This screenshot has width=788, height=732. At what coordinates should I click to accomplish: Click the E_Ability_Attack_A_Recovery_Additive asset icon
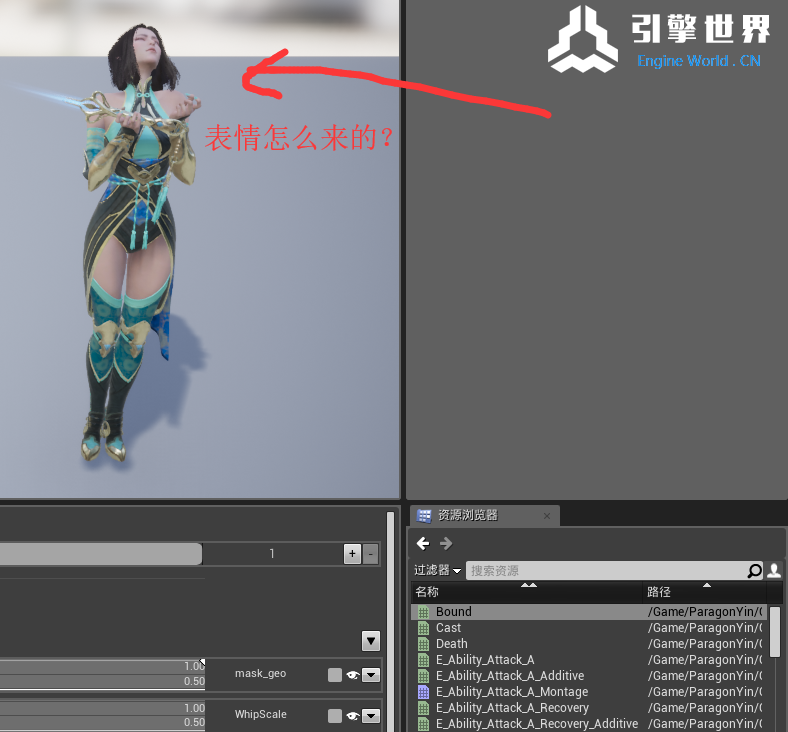424,724
